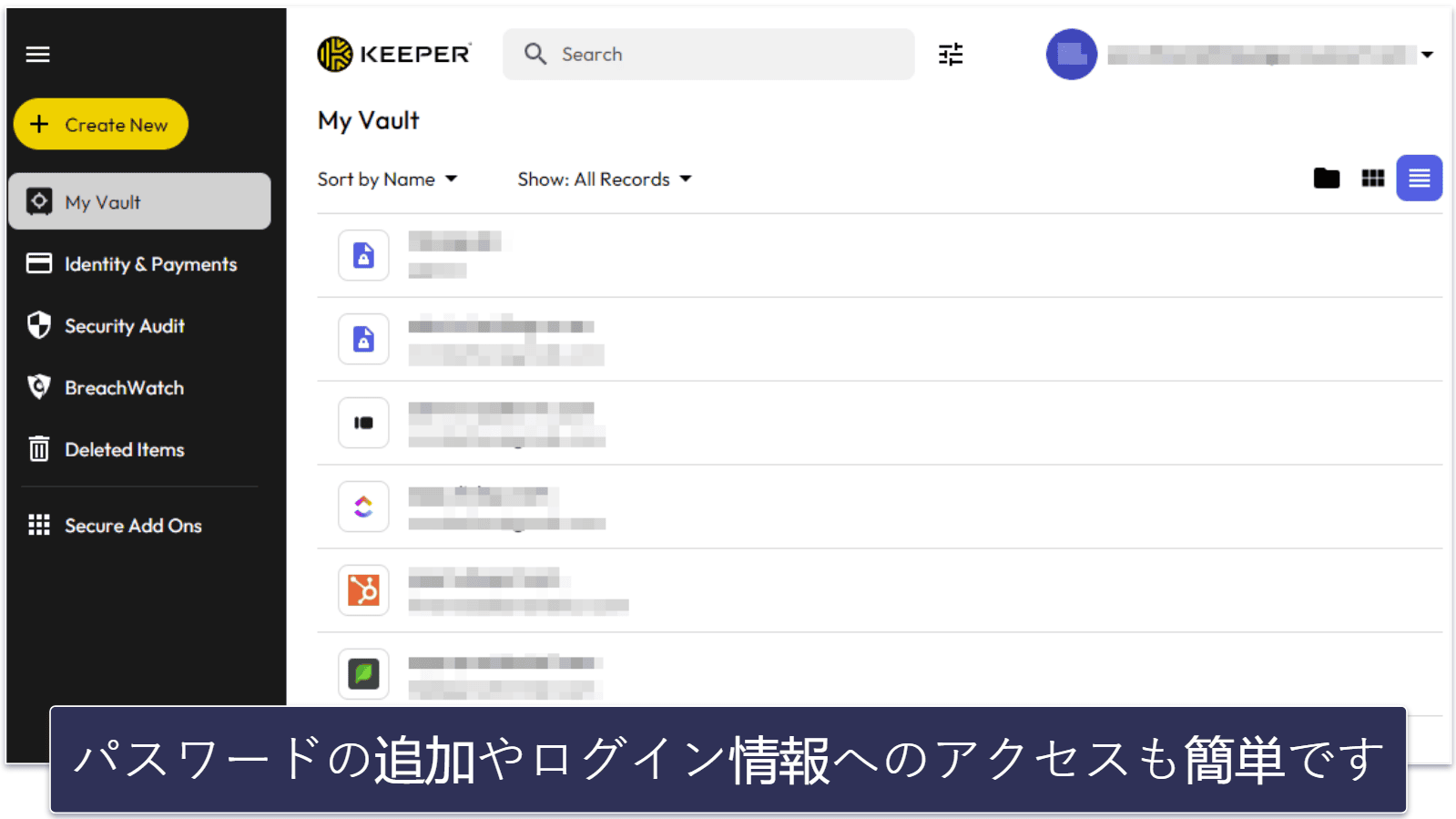Click the BreachWatch shield icon

click(39, 387)
